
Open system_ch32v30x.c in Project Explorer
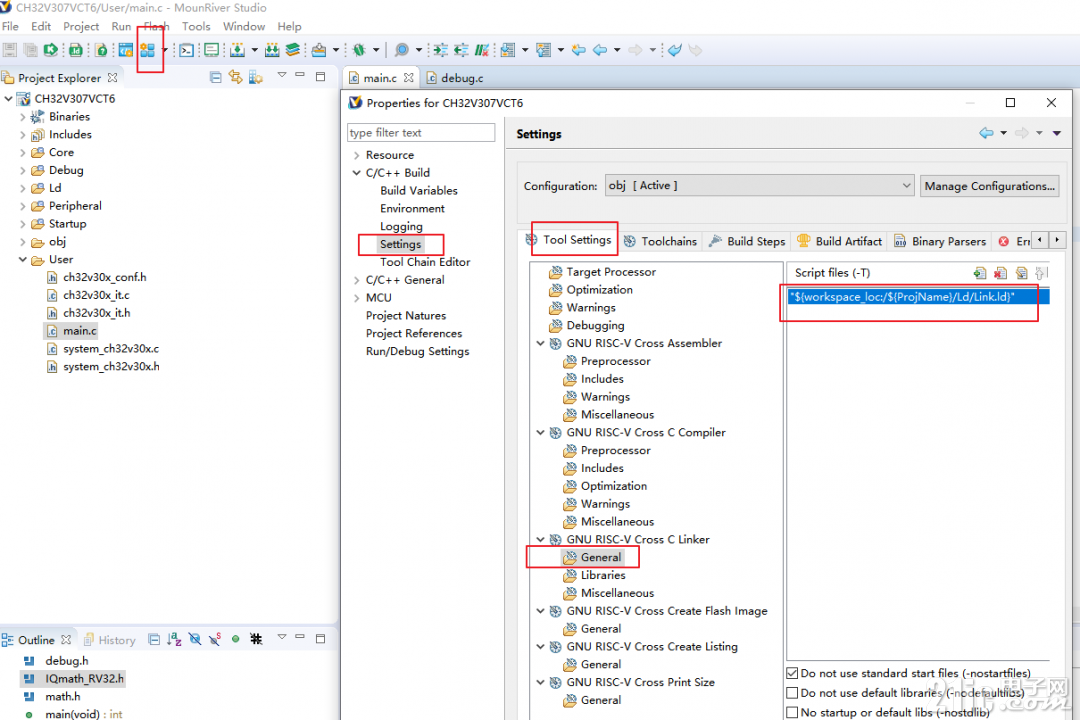tap(110, 349)
